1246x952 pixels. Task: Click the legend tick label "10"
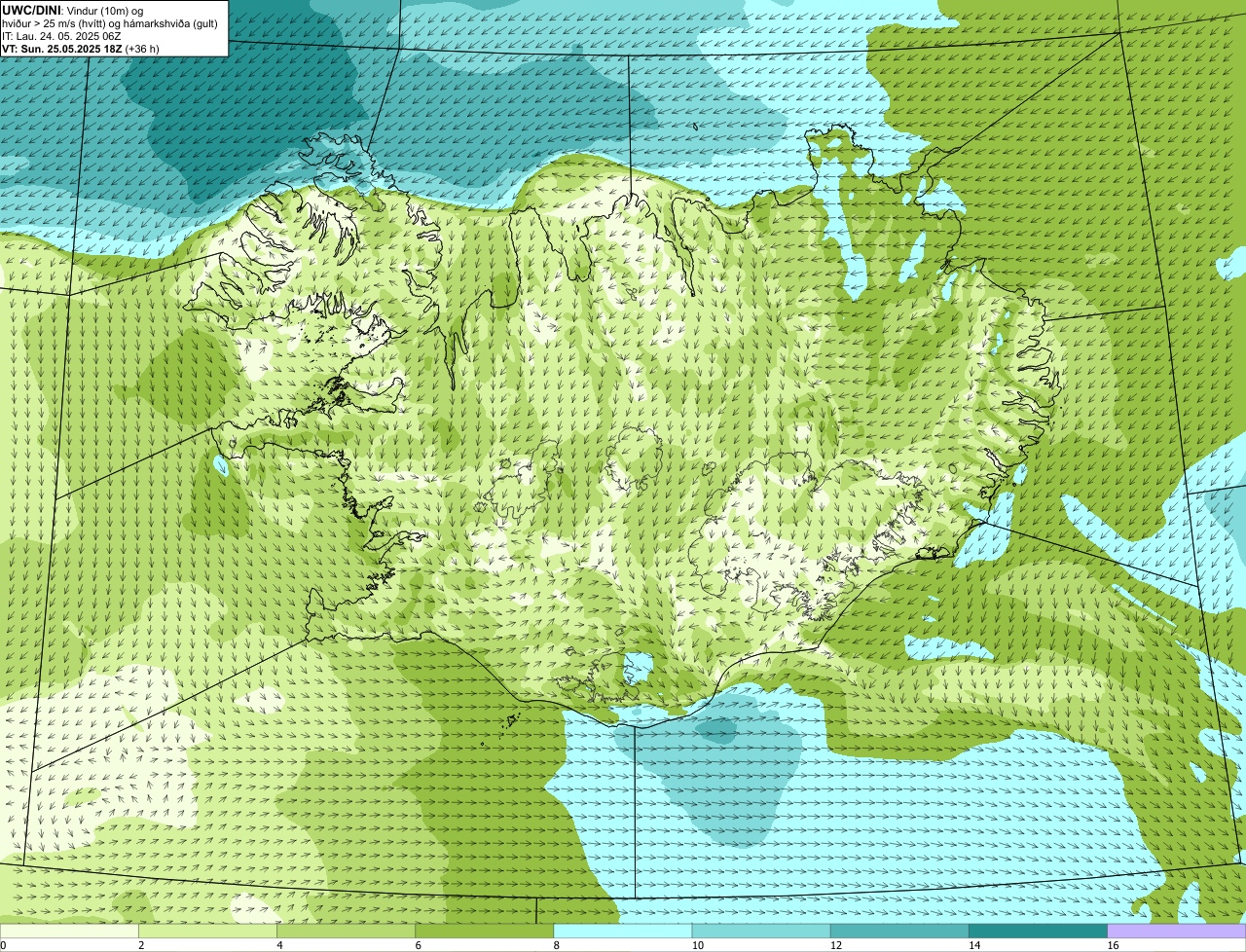[x=697, y=945]
